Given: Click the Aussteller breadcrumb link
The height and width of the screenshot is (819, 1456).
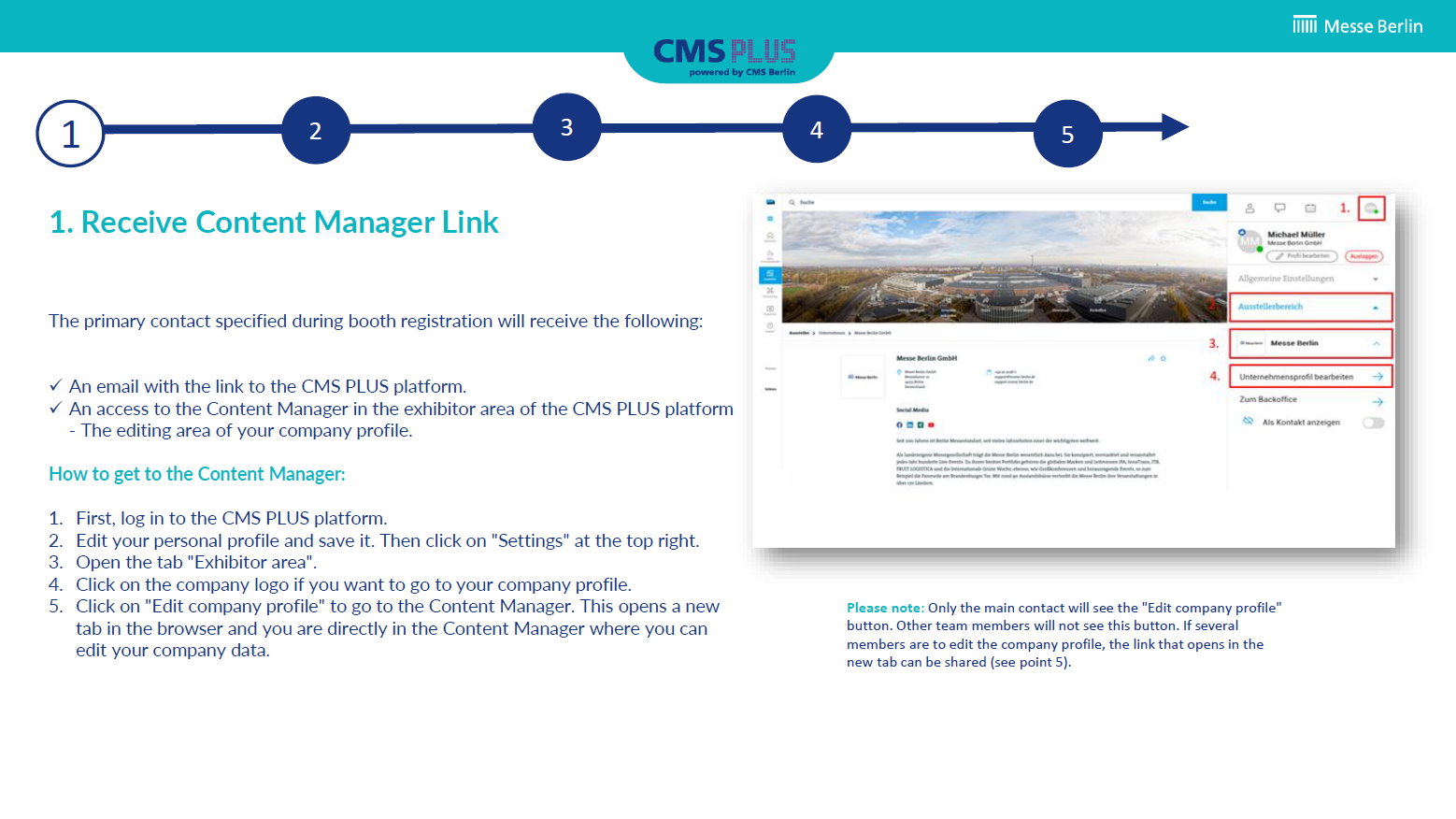Looking at the screenshot, I should click(799, 333).
